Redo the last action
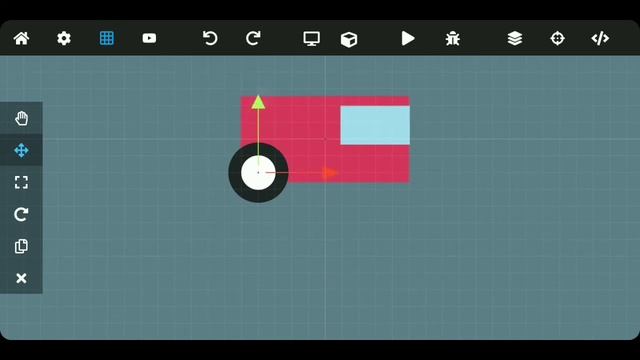This screenshot has width=640, height=360. [253, 38]
